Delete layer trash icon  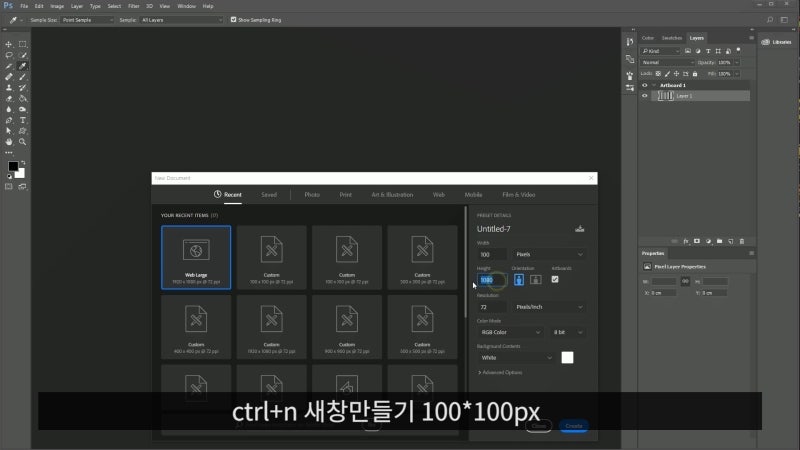(742, 241)
